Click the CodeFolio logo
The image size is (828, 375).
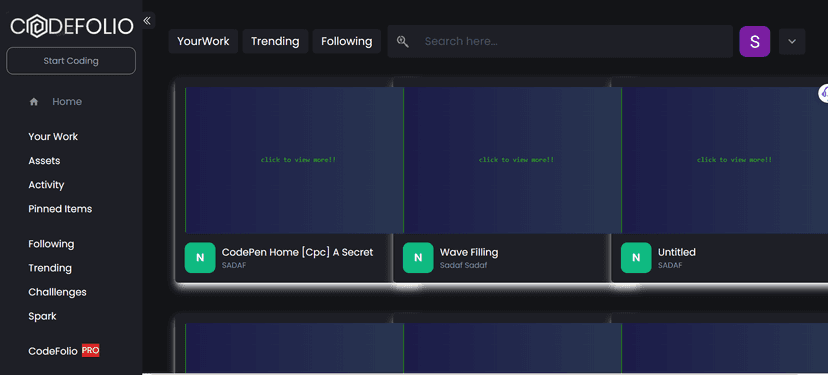click(71, 26)
